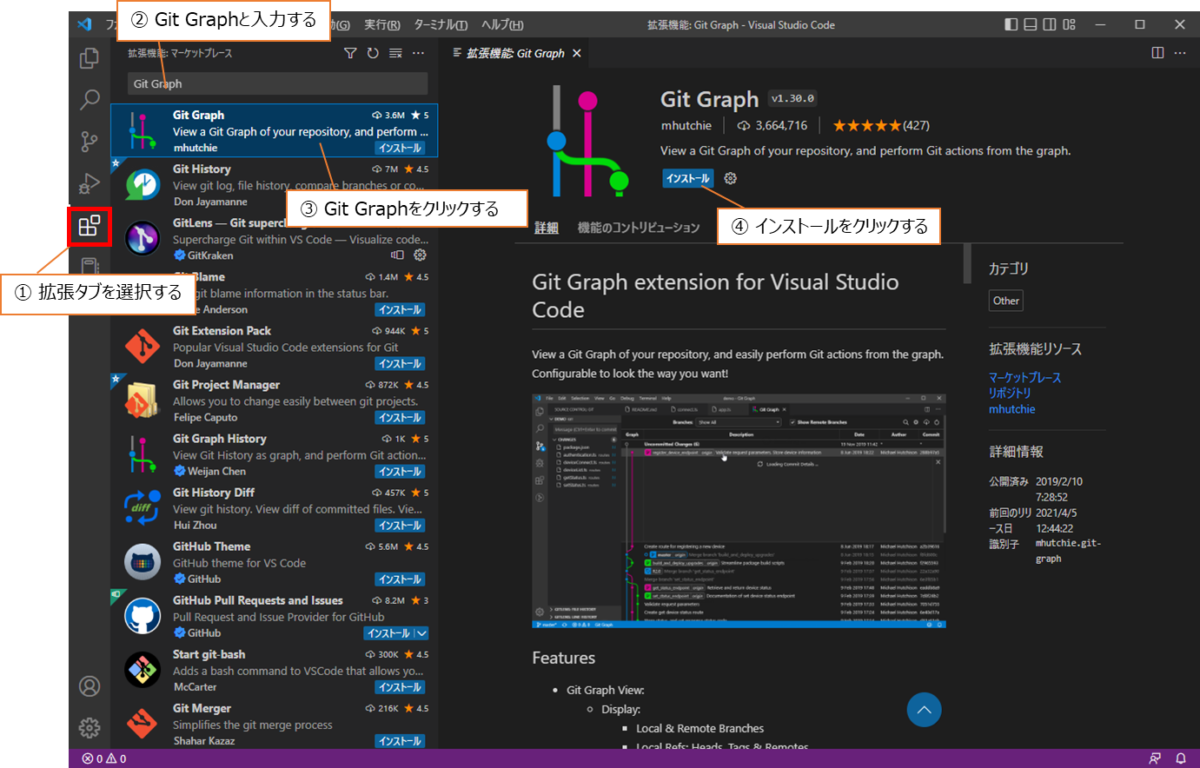This screenshot has width=1200, height=768.
Task: Open the Explorer view in activity bar
Action: [90, 58]
